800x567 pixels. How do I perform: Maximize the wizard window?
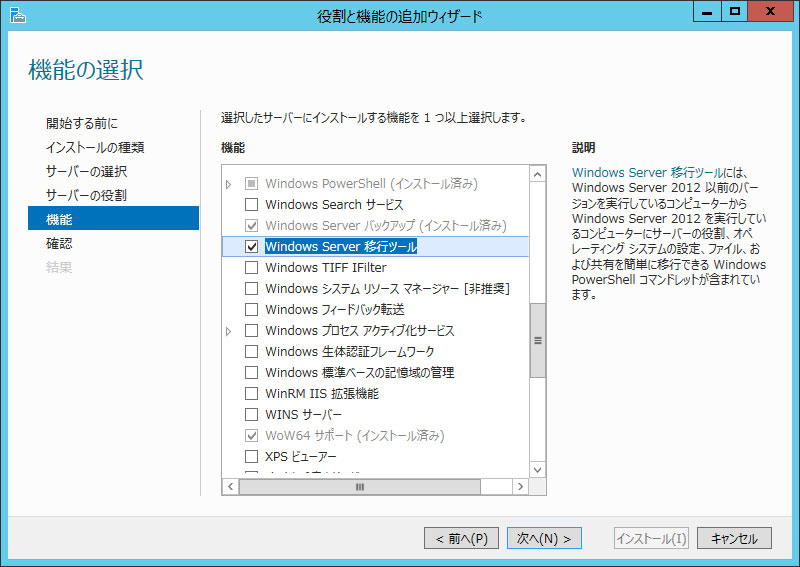click(734, 11)
